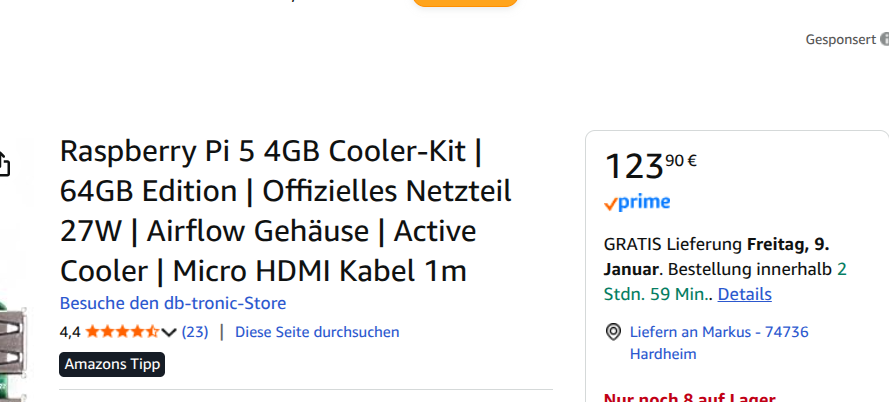
Task: Open delivery 'Details' link
Action: coord(744,294)
